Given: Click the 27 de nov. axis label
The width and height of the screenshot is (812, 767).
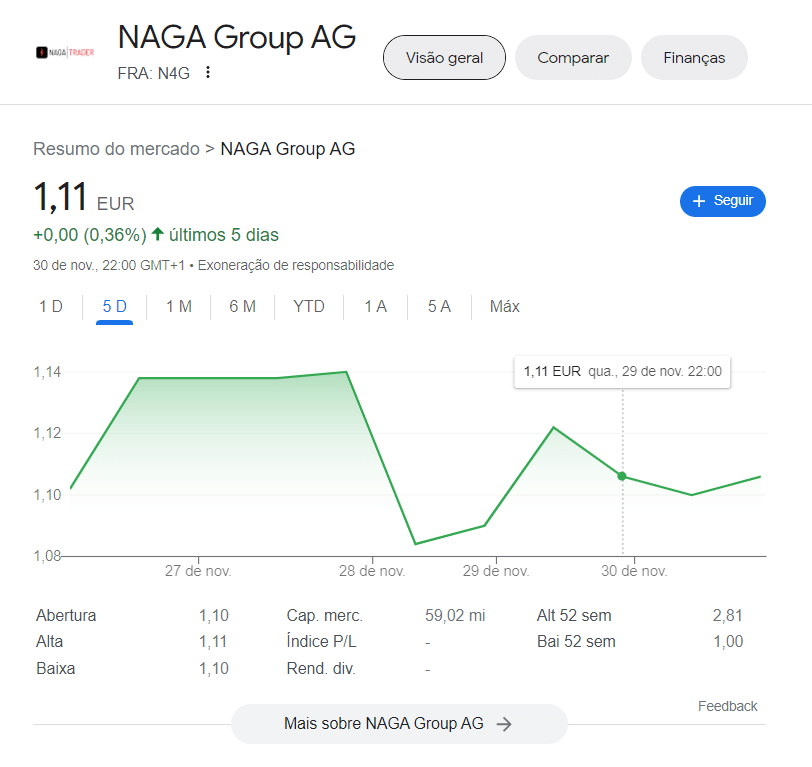Looking at the screenshot, I should [198, 571].
